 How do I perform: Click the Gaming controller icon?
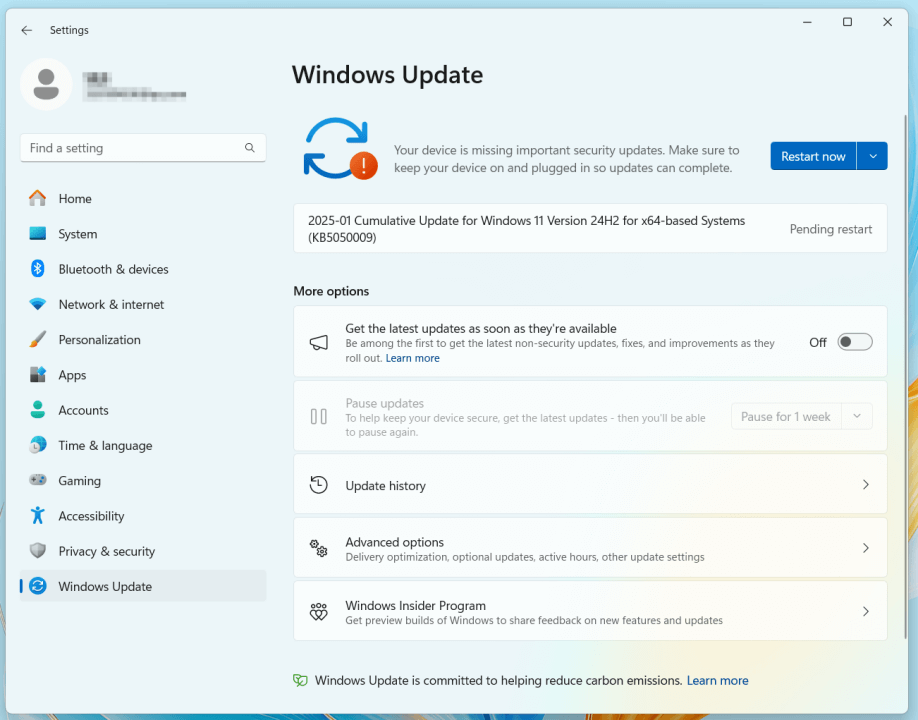click(x=38, y=481)
